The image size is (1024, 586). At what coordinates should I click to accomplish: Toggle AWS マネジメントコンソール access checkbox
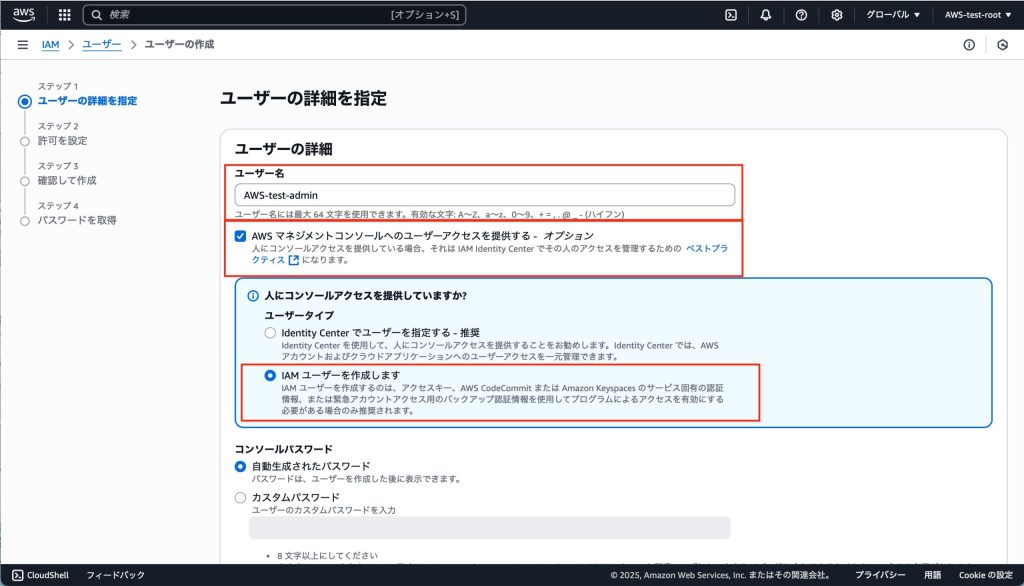point(240,236)
